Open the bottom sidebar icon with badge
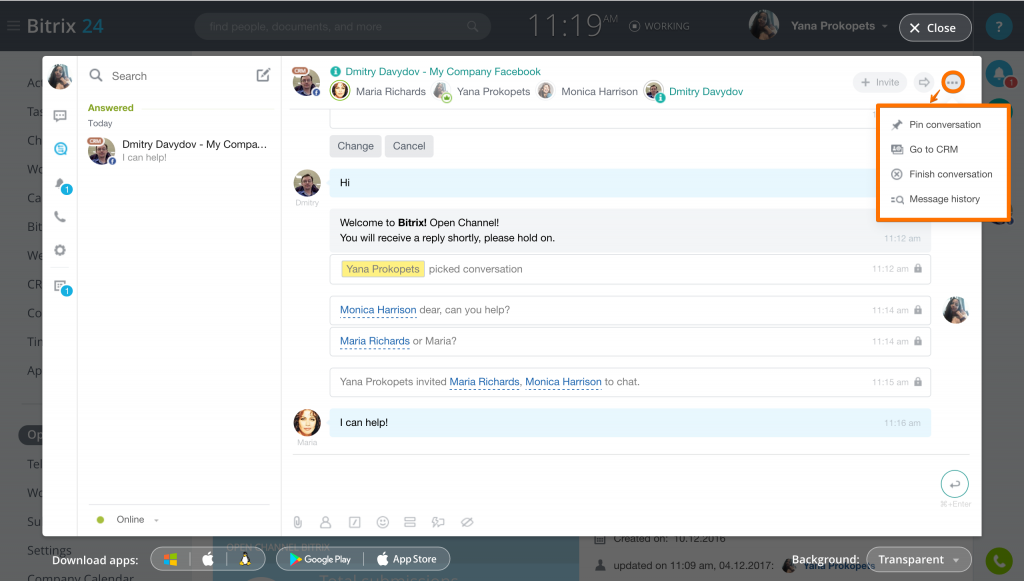Viewport: 1024px width, 581px height. pos(61,287)
